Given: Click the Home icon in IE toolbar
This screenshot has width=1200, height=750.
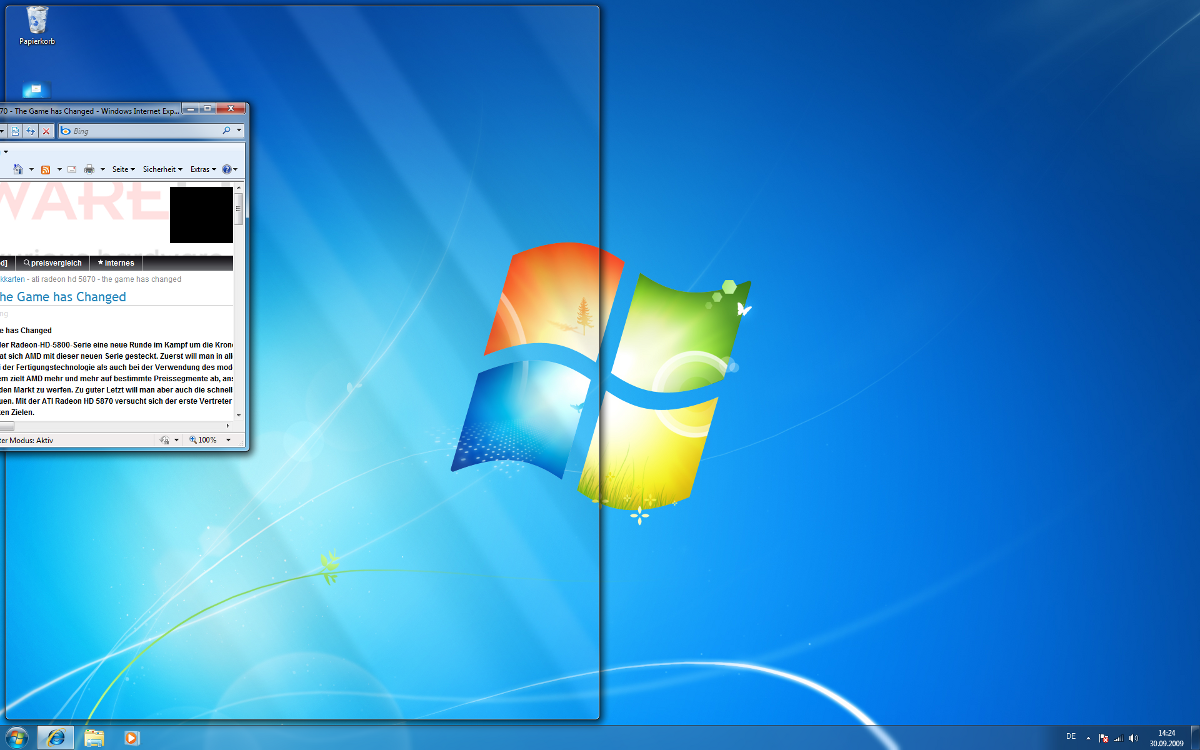Looking at the screenshot, I should click(18, 169).
